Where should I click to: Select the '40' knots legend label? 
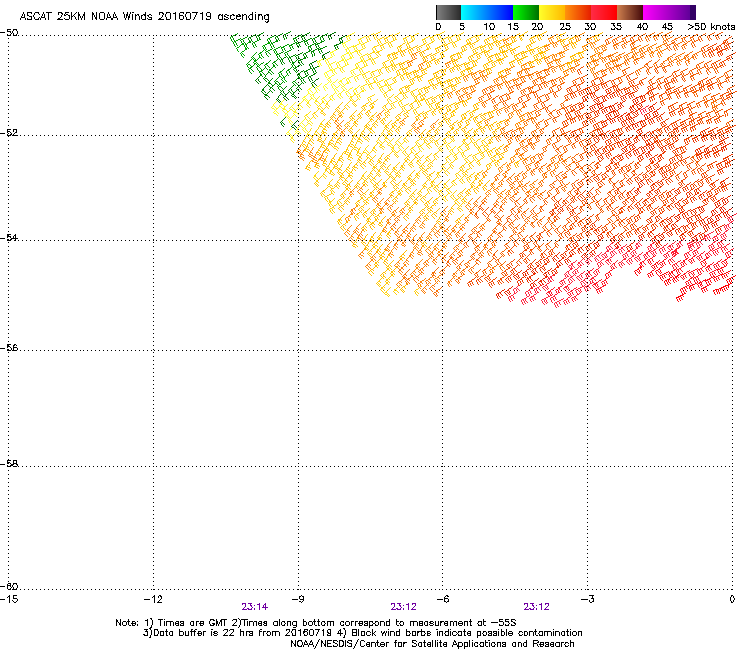pos(642,27)
